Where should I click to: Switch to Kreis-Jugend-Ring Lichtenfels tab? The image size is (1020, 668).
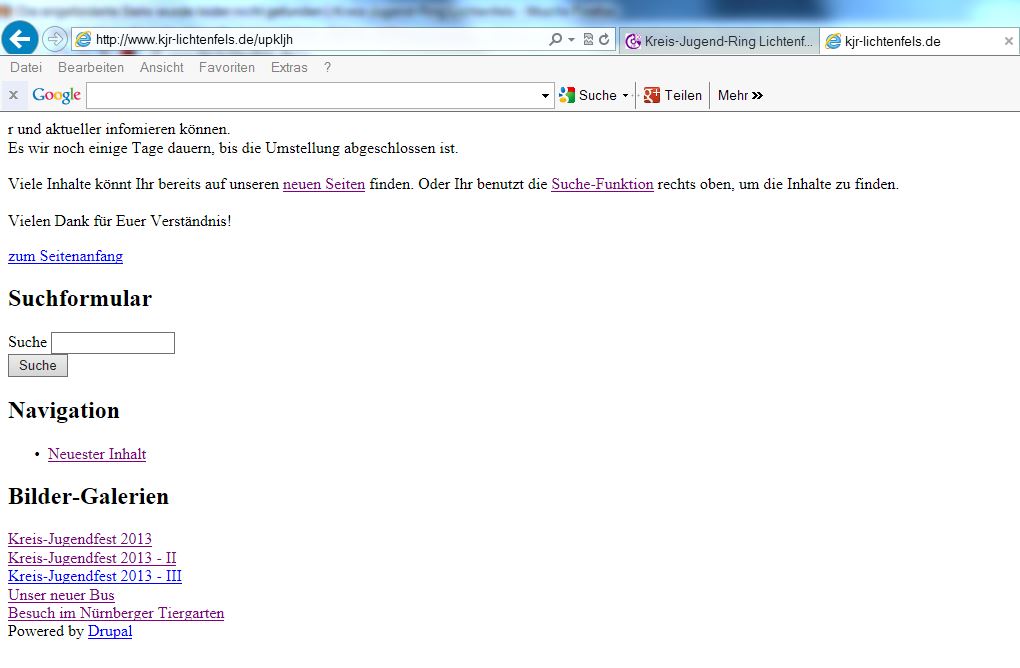719,41
